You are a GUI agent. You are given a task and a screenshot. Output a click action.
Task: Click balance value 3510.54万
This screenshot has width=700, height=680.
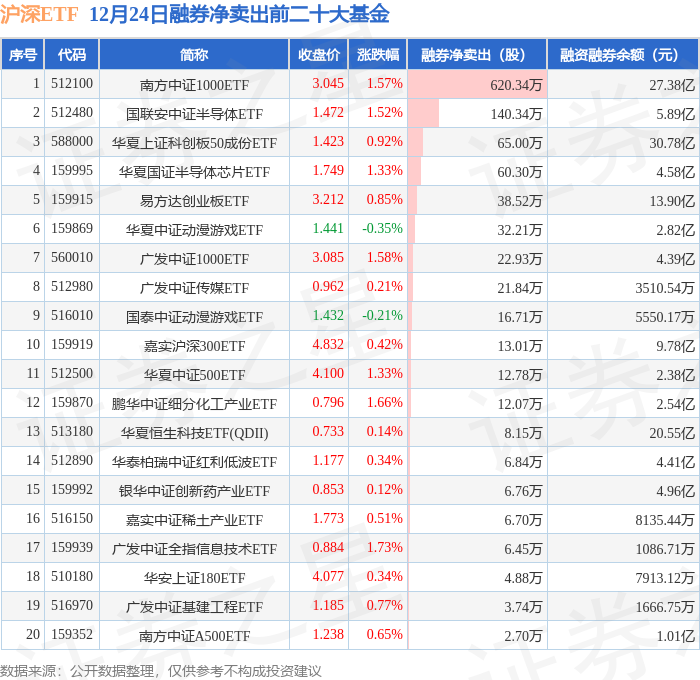665,288
